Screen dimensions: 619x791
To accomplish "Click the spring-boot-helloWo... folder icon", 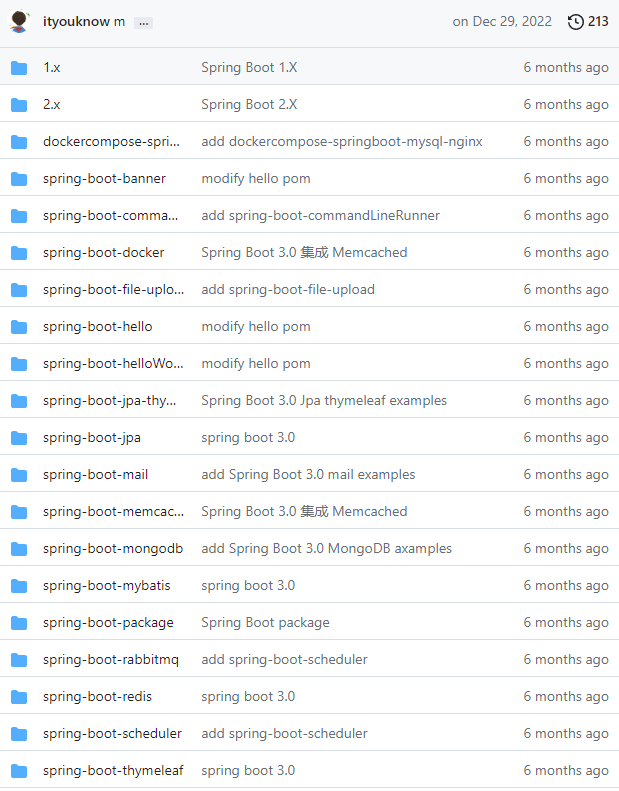I will [x=19, y=364].
